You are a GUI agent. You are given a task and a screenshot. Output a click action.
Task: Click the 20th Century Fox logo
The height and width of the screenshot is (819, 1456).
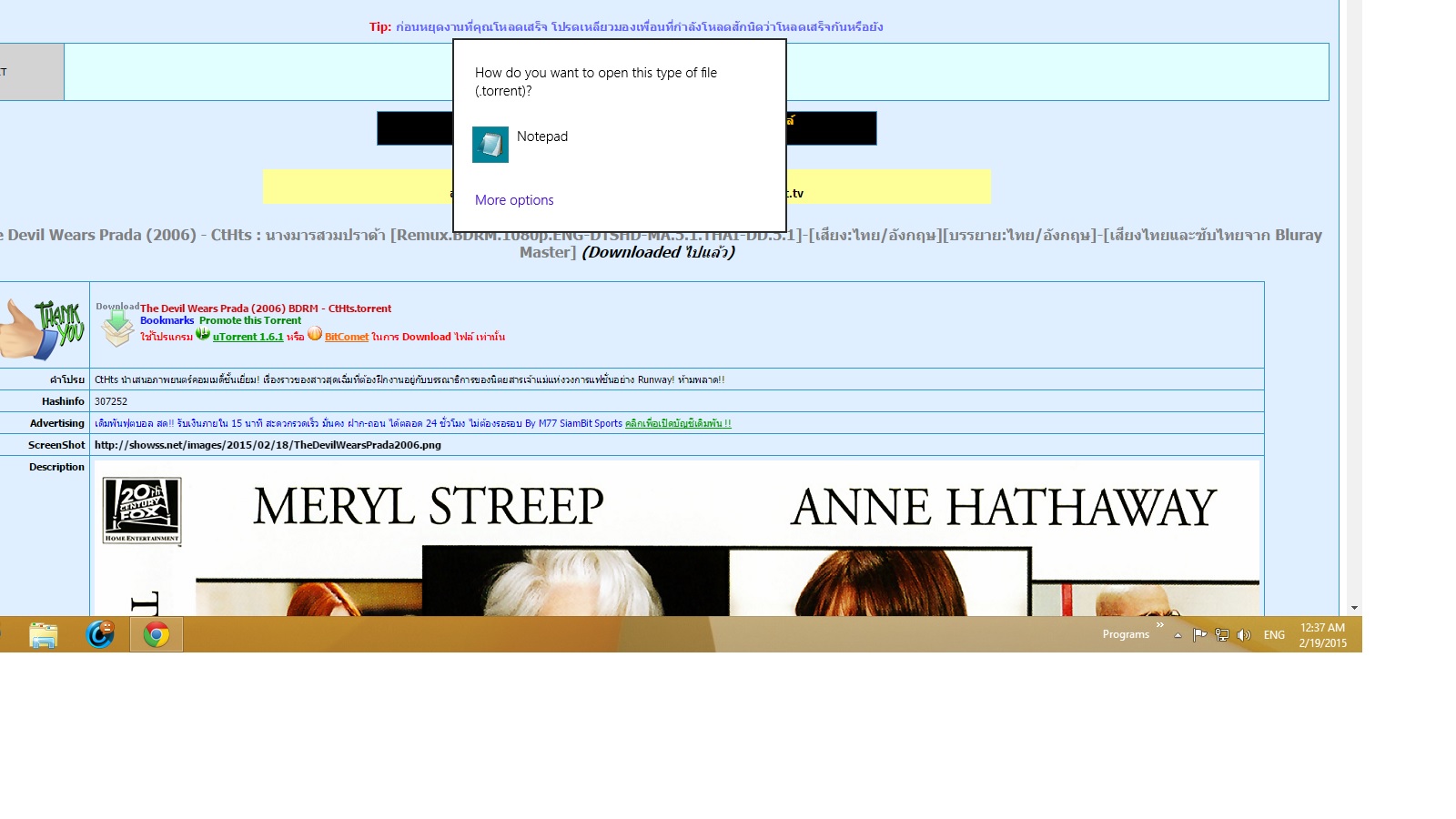click(142, 511)
